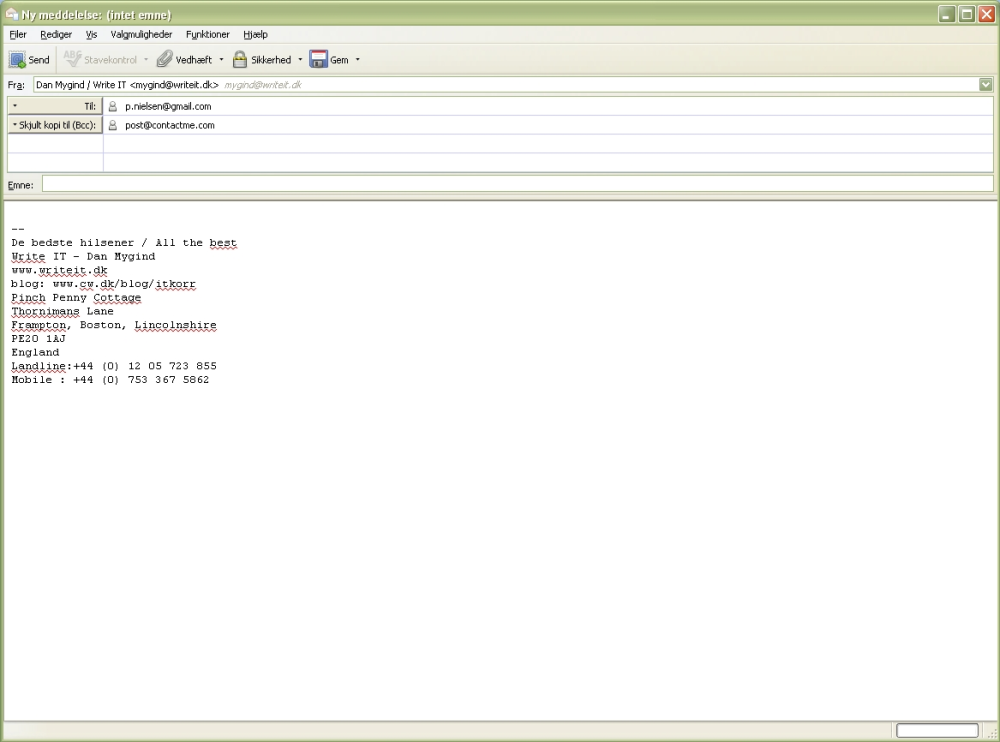Click the www.writeit.dk text in signature
Image resolution: width=1000 pixels, height=742 pixels.
click(x=59, y=270)
